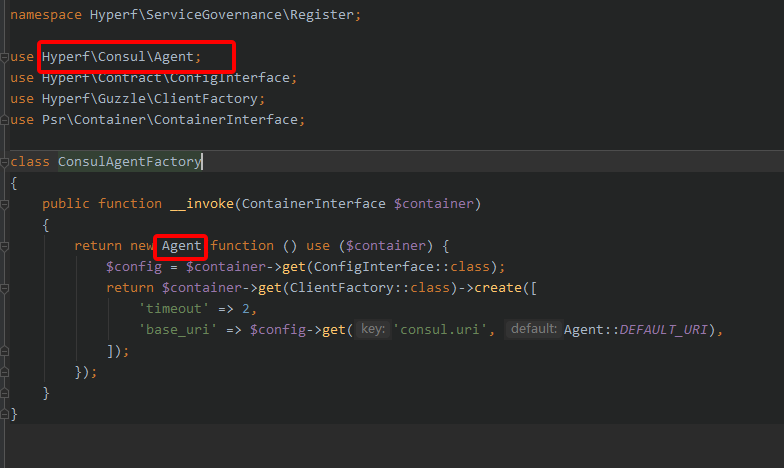This screenshot has width=784, height=468.
Task: Click 'ContainerInterface' type hint in __invoke signature
Action: [314, 204]
